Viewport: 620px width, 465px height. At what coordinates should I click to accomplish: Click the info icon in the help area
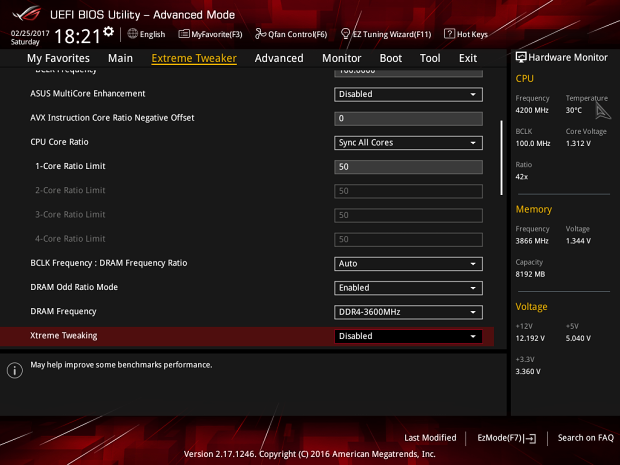click(x=15, y=370)
